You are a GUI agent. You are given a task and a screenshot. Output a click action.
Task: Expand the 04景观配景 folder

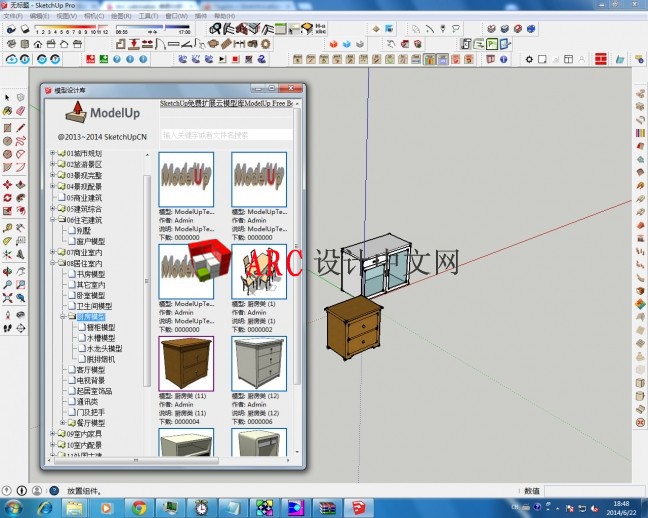pos(53,186)
